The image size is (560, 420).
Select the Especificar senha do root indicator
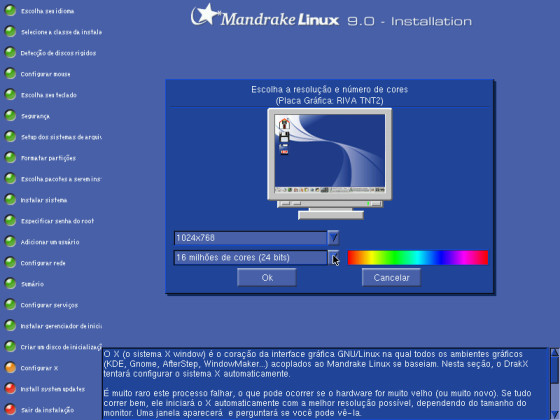[x=10, y=221]
